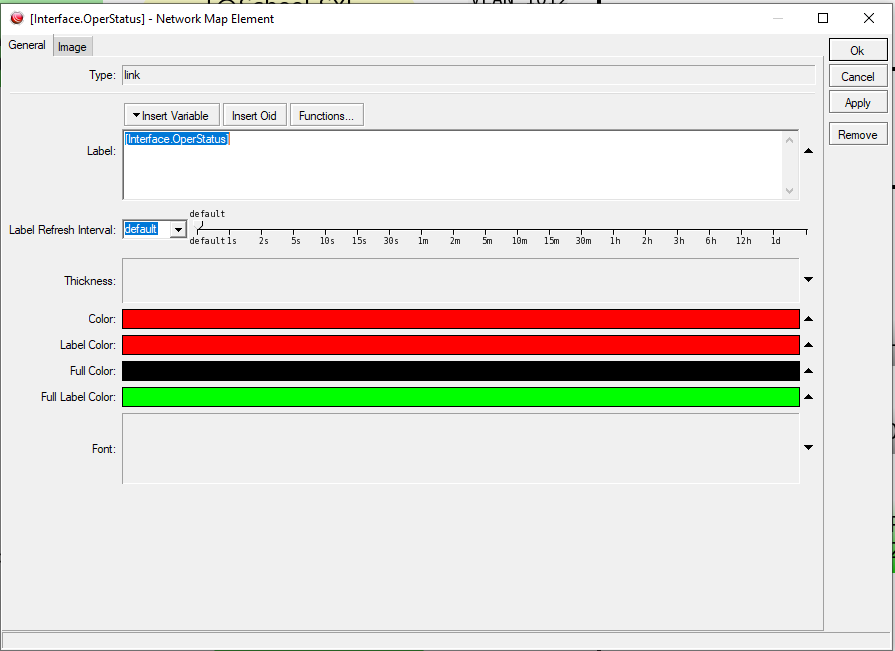This screenshot has width=895, height=651.
Task: Maximize the Network Map Element window
Action: (823, 18)
